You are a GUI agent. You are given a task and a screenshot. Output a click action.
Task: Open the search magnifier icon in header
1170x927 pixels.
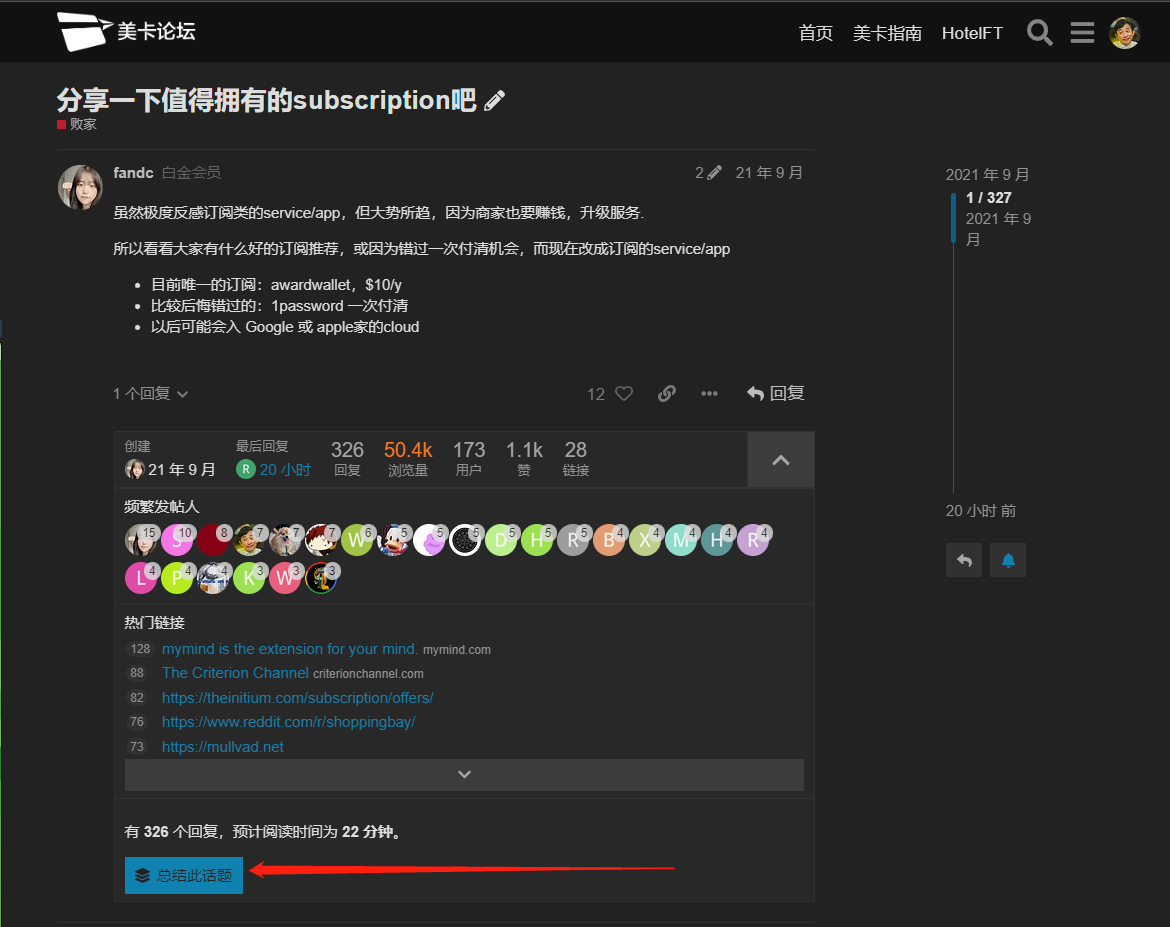pos(1040,33)
